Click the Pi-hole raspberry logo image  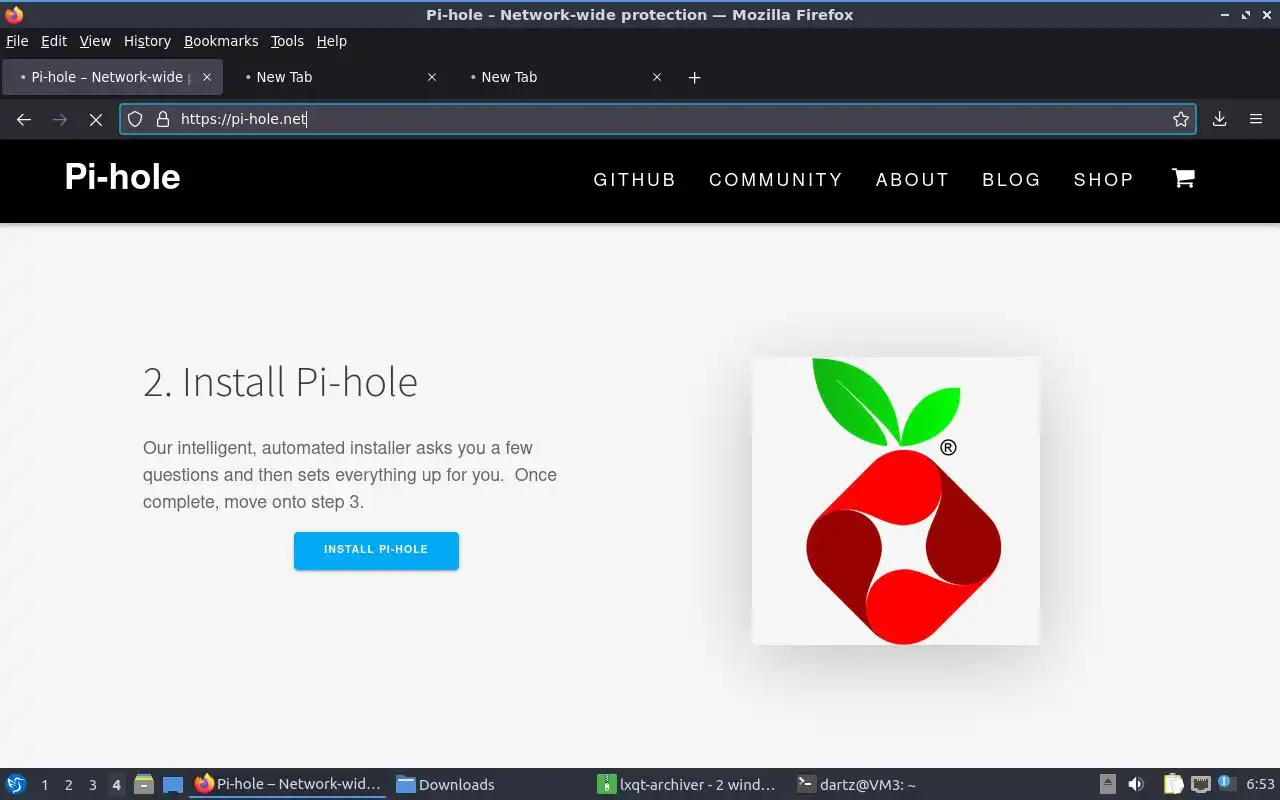pyautogui.click(x=896, y=501)
